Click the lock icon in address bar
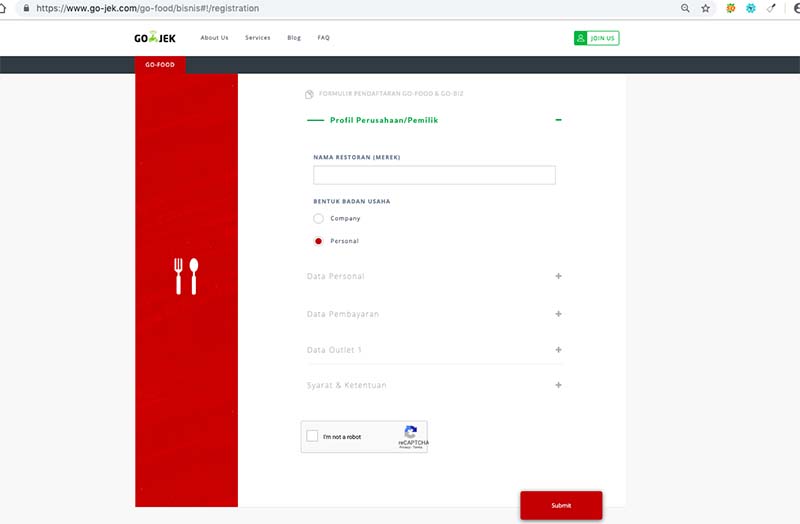The image size is (800, 524). coord(26,8)
